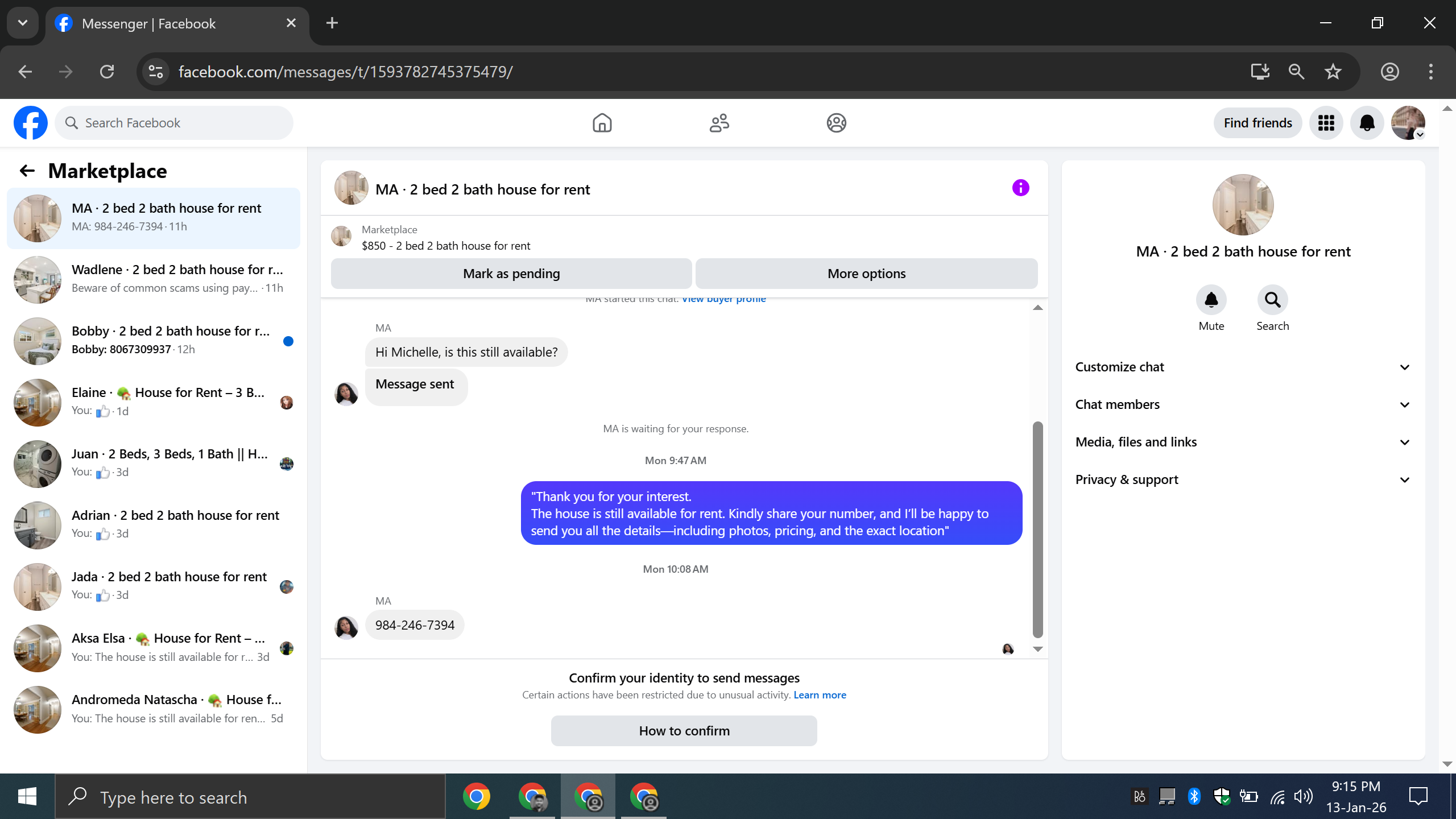This screenshot has height=819, width=1456.
Task: Open the Friends icon in top navigation
Action: pos(719,123)
